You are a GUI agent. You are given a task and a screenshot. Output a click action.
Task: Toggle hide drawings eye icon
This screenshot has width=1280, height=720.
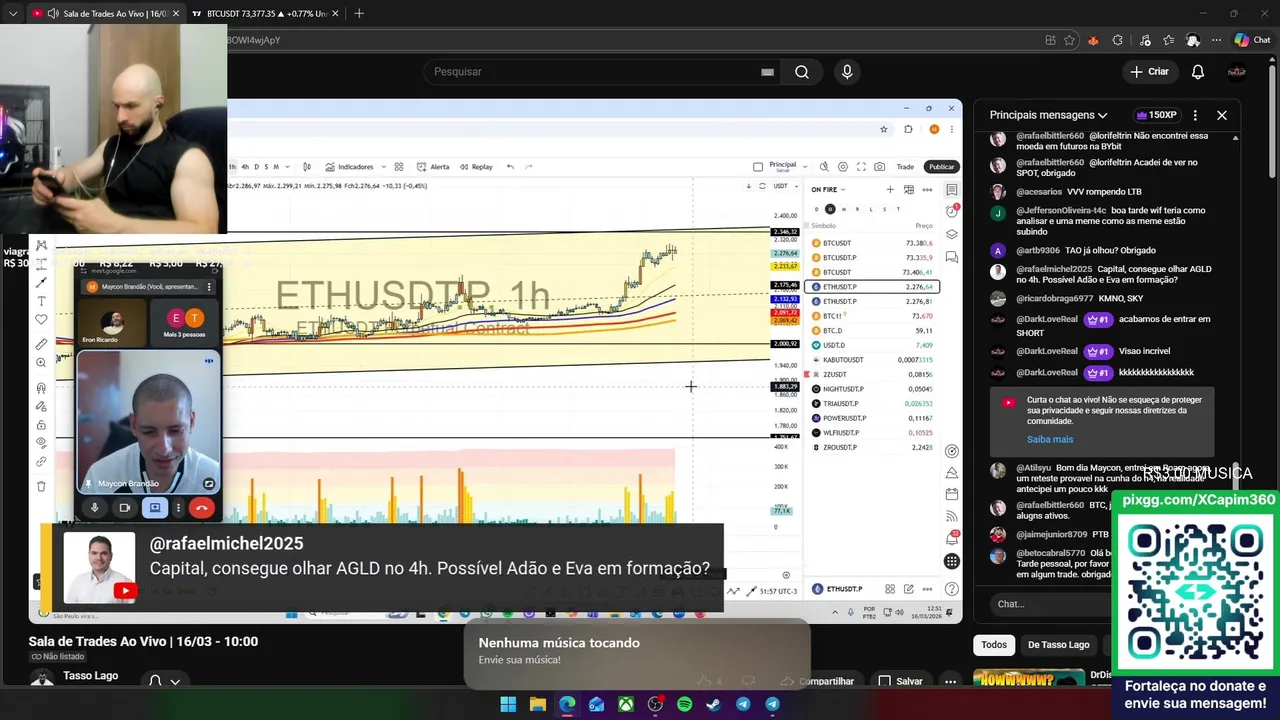pos(41,442)
